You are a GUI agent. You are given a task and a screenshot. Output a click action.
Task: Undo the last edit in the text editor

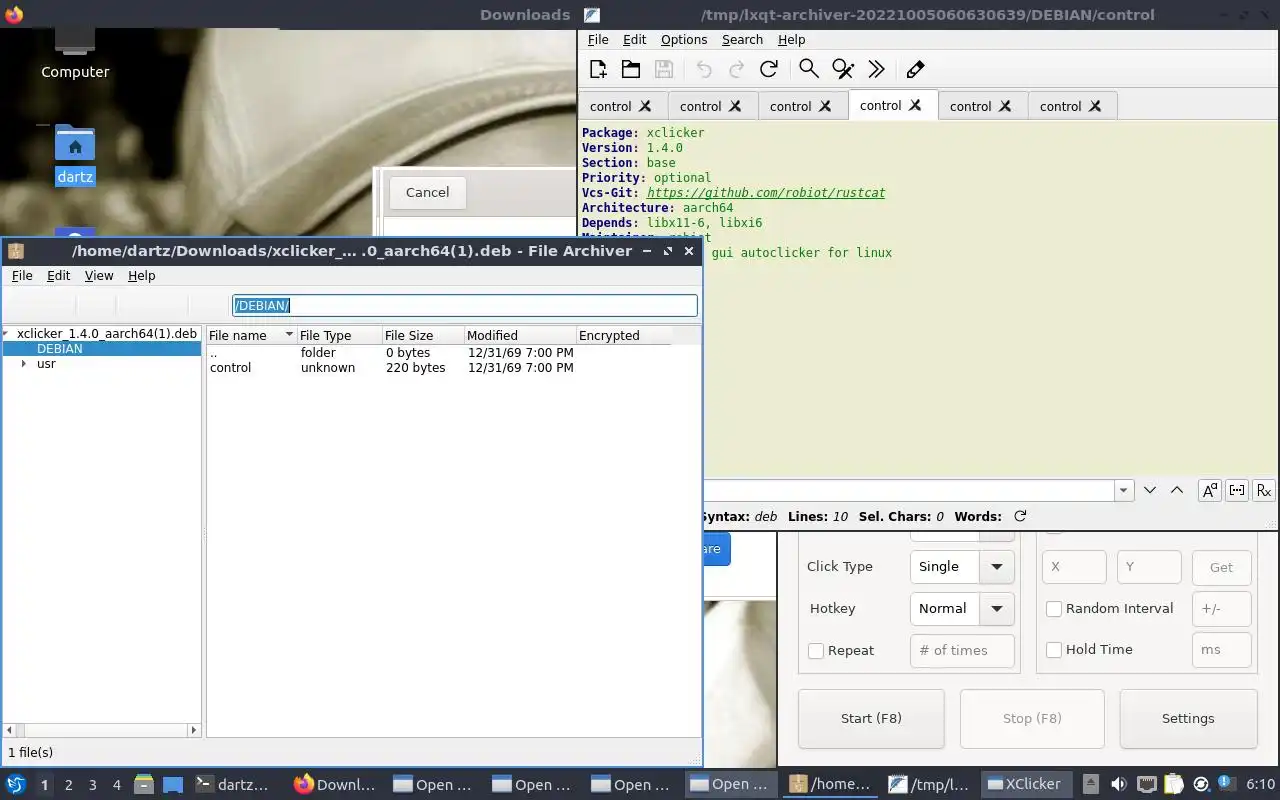point(704,69)
